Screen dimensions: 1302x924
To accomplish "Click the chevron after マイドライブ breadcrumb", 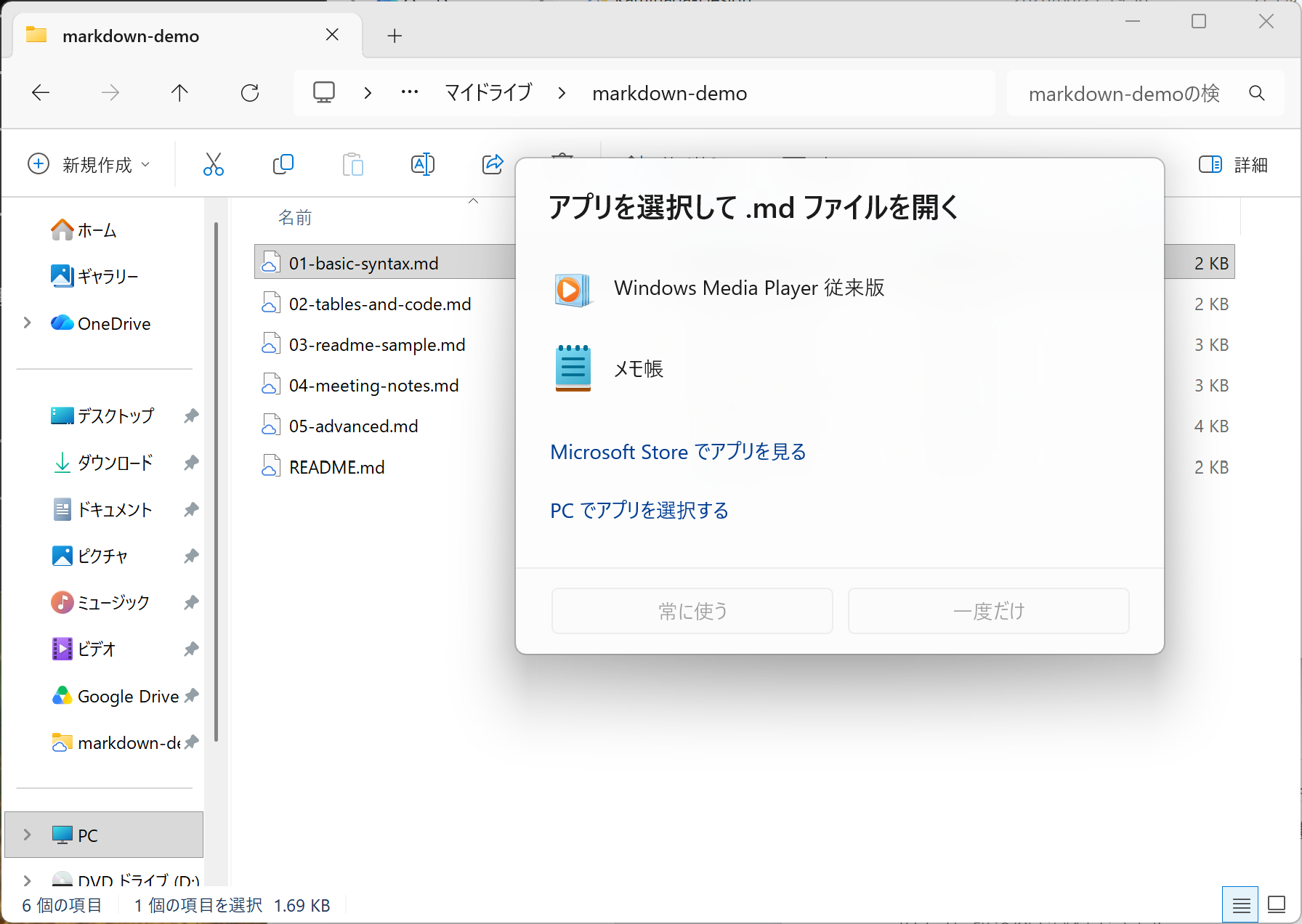I will click(562, 93).
